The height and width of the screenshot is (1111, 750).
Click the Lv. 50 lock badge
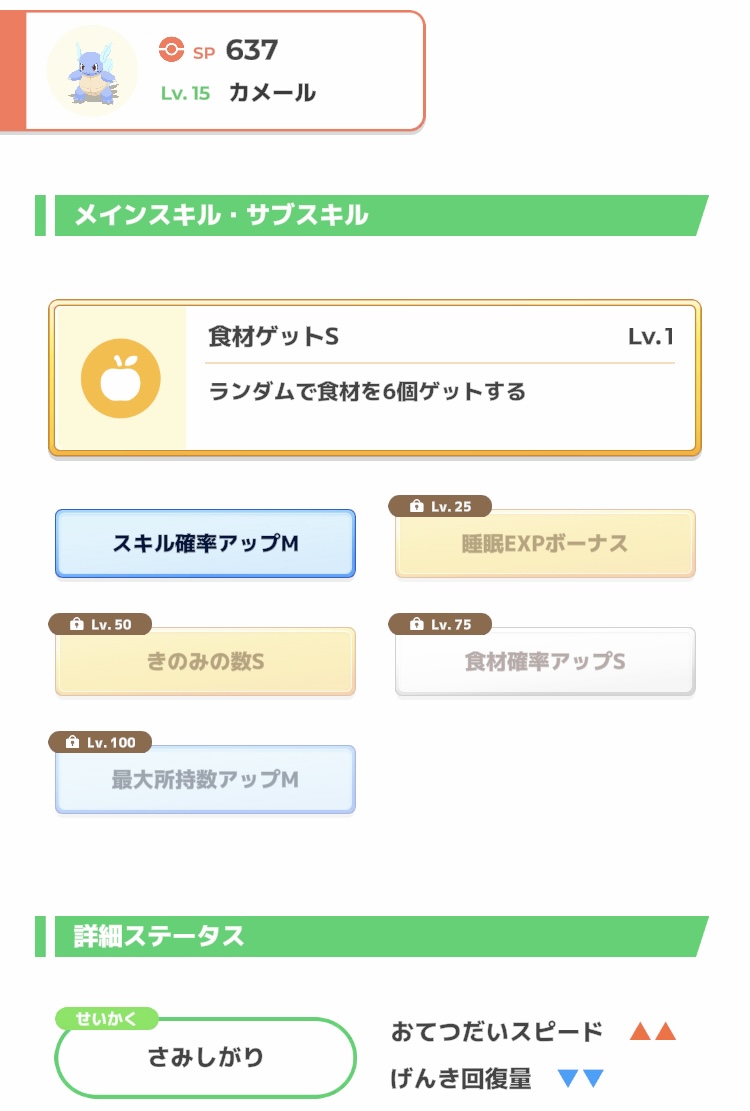coord(100,624)
